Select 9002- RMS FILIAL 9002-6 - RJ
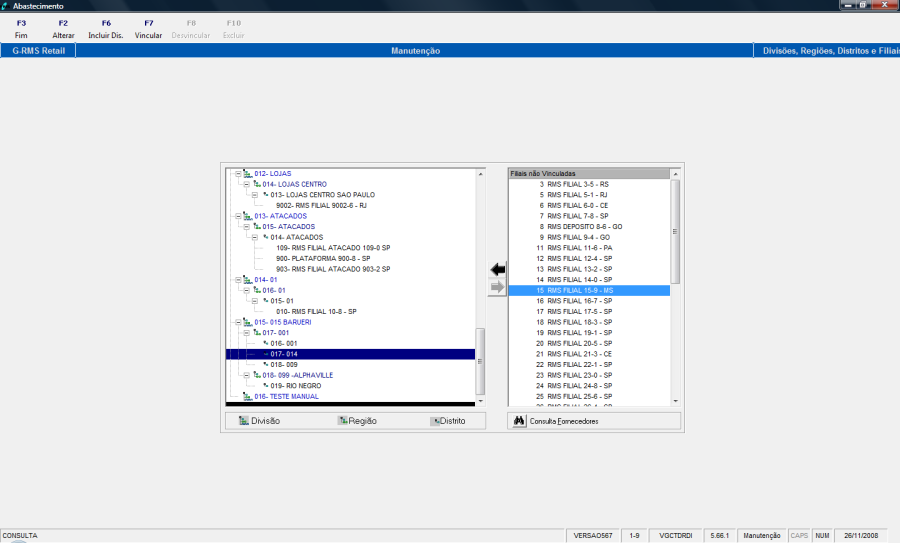The image size is (900, 543). click(x=321, y=205)
